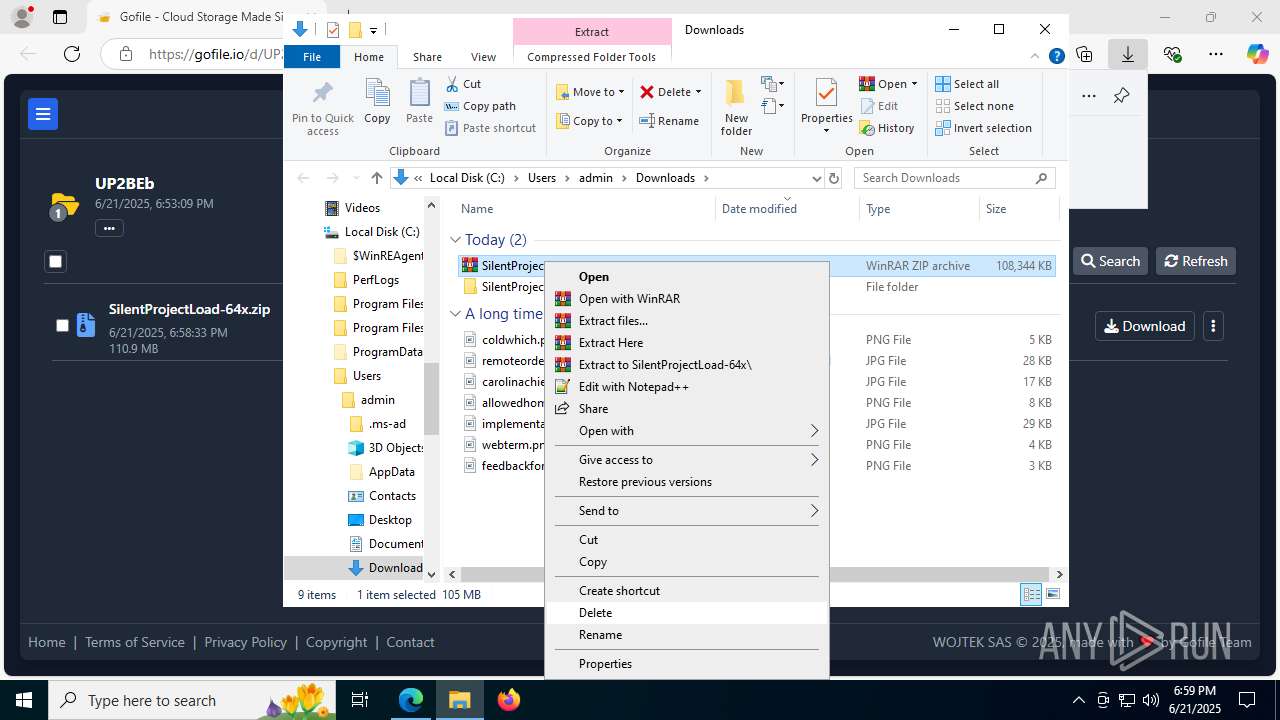
Task: Click Paste shortcut in ribbon
Action: pyautogui.click(x=490, y=128)
